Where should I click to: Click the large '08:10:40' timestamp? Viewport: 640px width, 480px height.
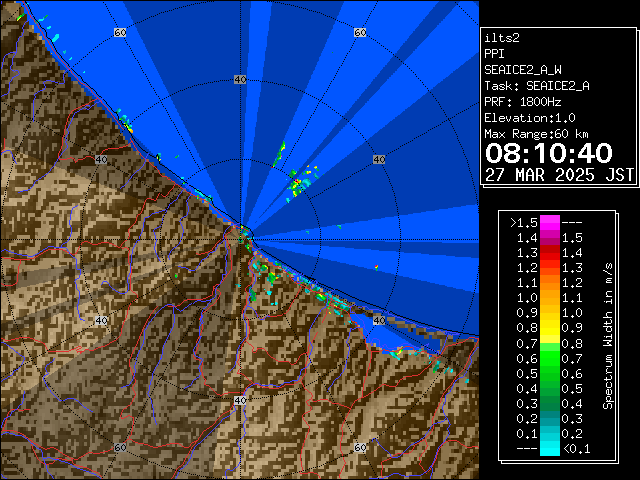[x=549, y=153]
